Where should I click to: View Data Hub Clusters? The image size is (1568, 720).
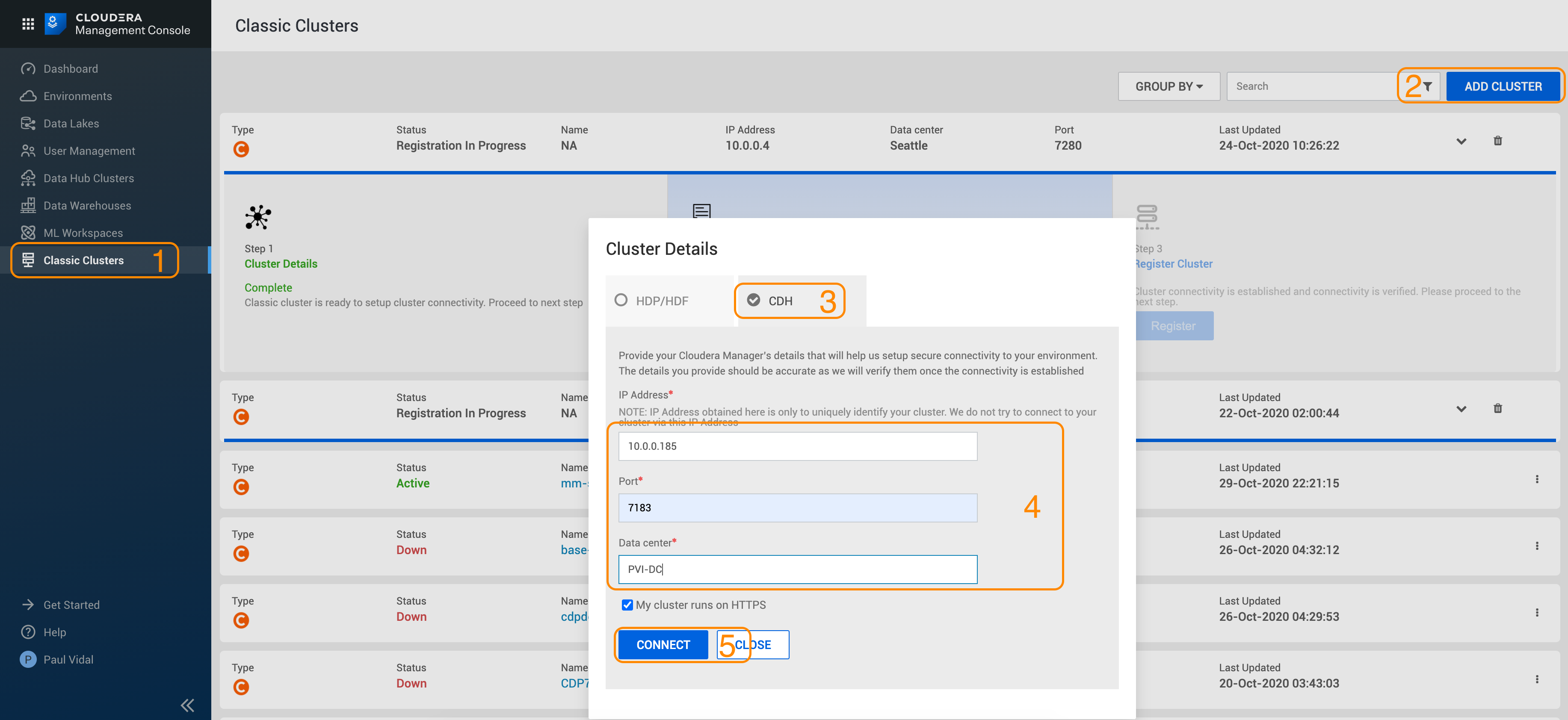89,178
